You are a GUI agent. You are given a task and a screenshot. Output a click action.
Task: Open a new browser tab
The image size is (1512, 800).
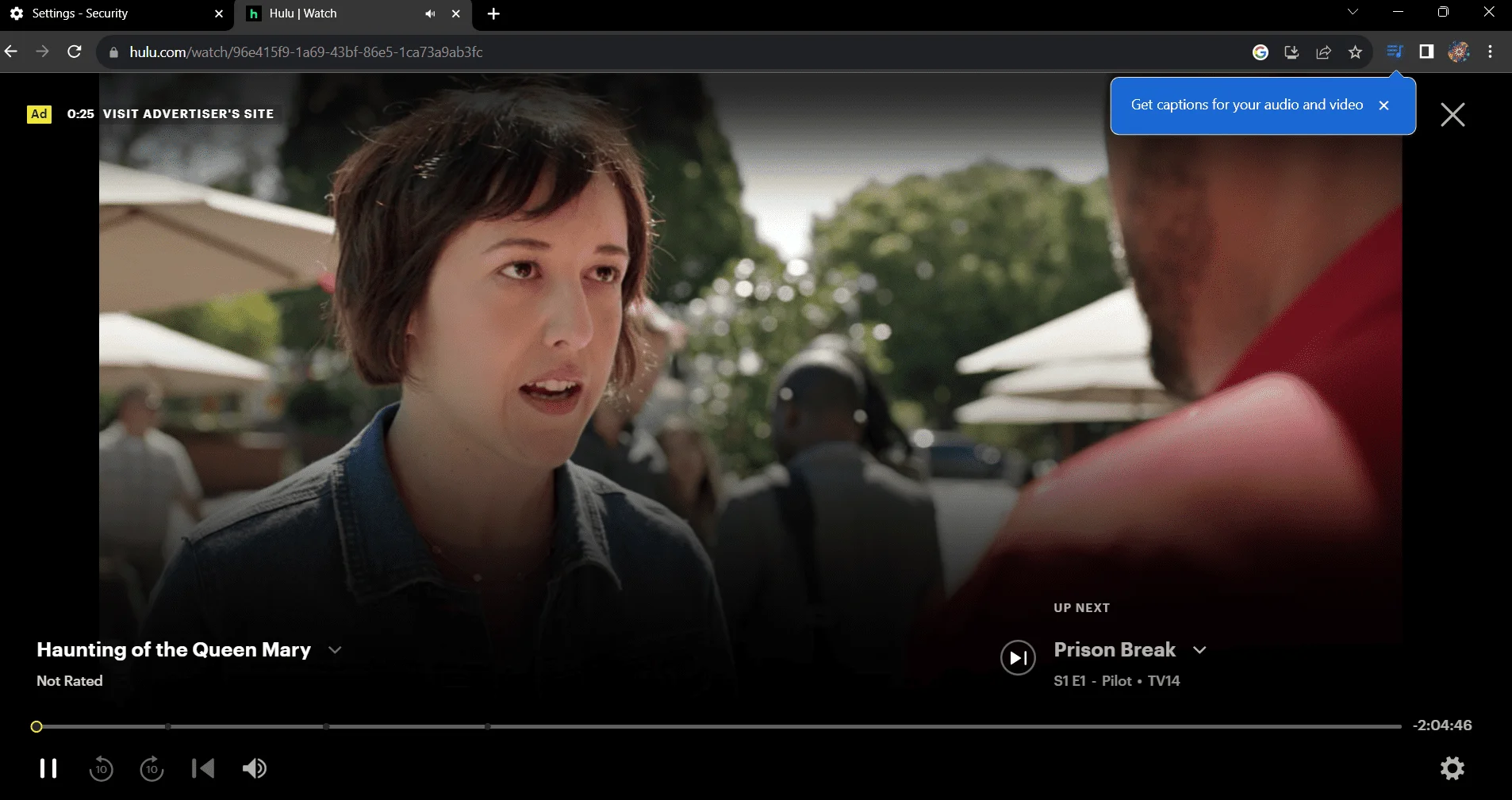(x=493, y=13)
